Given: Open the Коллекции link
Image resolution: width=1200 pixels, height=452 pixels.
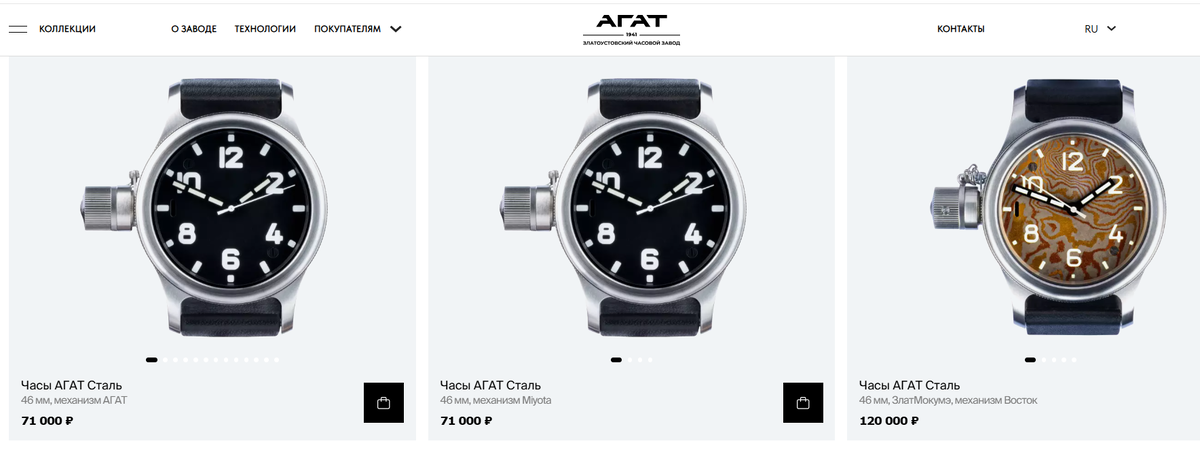Looking at the screenshot, I should pyautogui.click(x=67, y=29).
